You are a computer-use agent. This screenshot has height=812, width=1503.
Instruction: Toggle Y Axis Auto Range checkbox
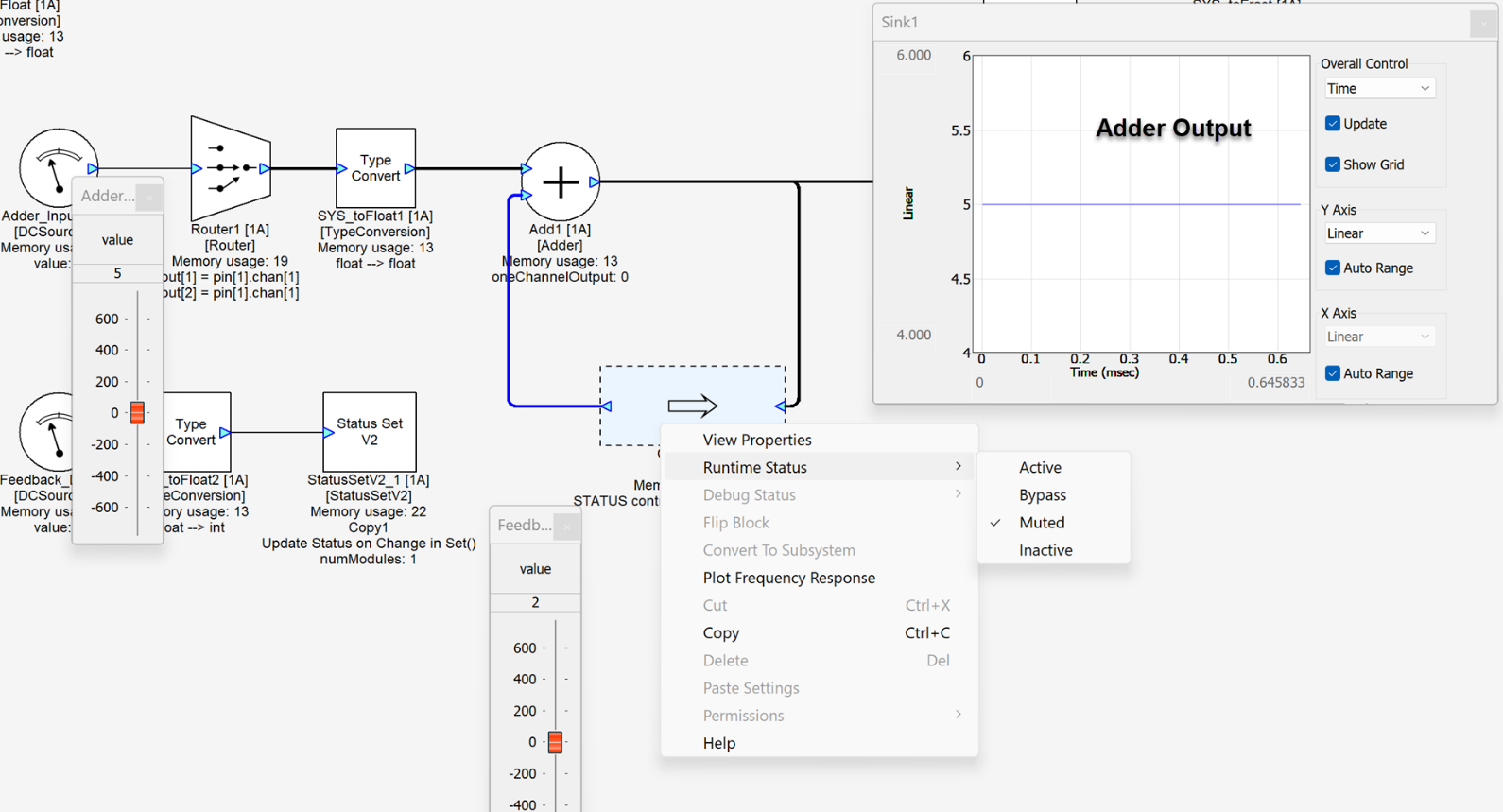[1333, 268]
